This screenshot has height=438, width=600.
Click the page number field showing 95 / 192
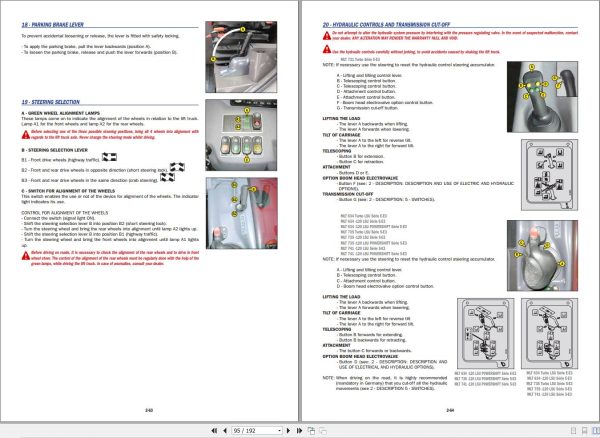tap(257, 431)
